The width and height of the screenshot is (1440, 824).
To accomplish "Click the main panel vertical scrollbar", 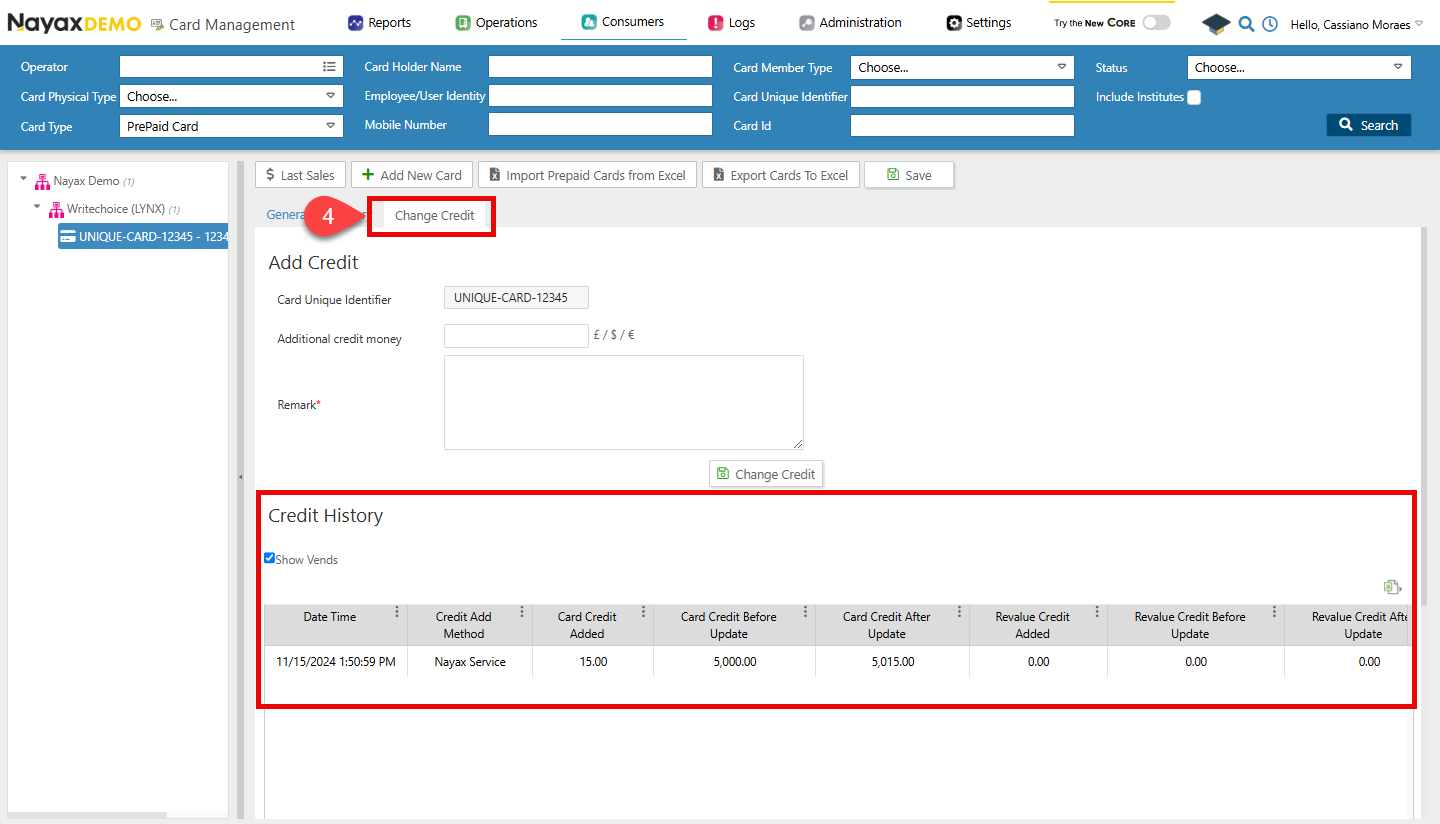I will tap(1424, 415).
